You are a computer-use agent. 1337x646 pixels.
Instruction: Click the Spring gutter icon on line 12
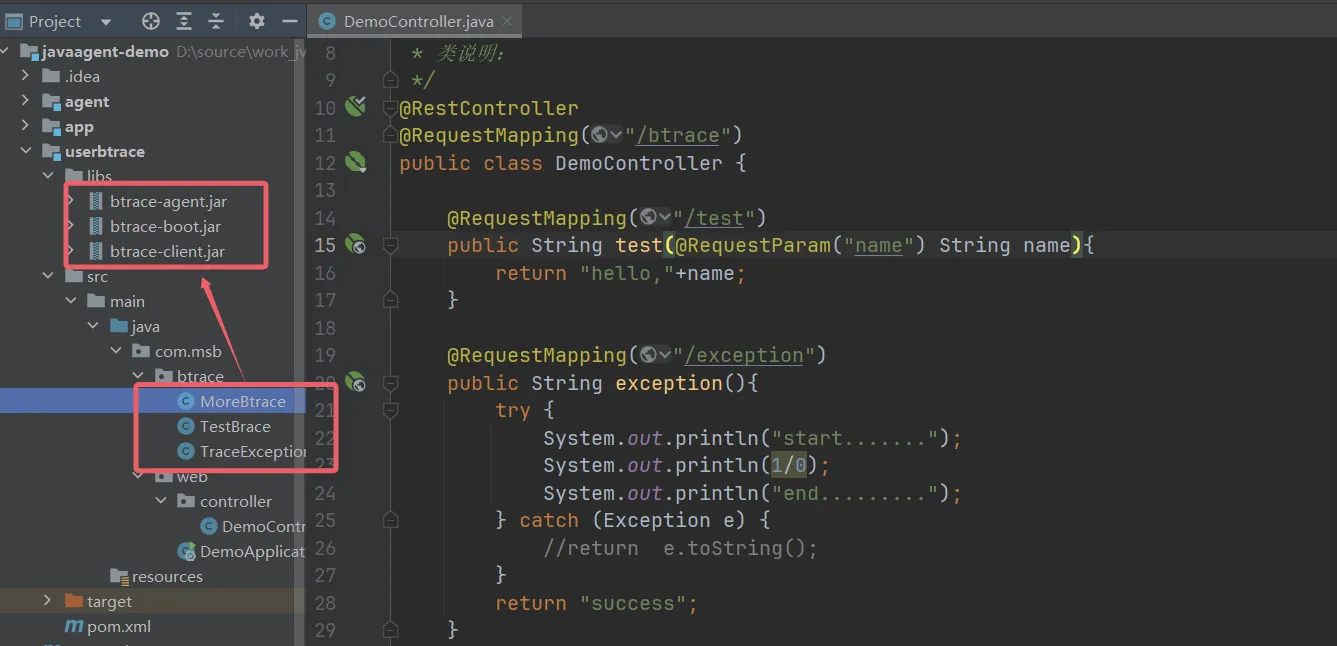coord(355,161)
